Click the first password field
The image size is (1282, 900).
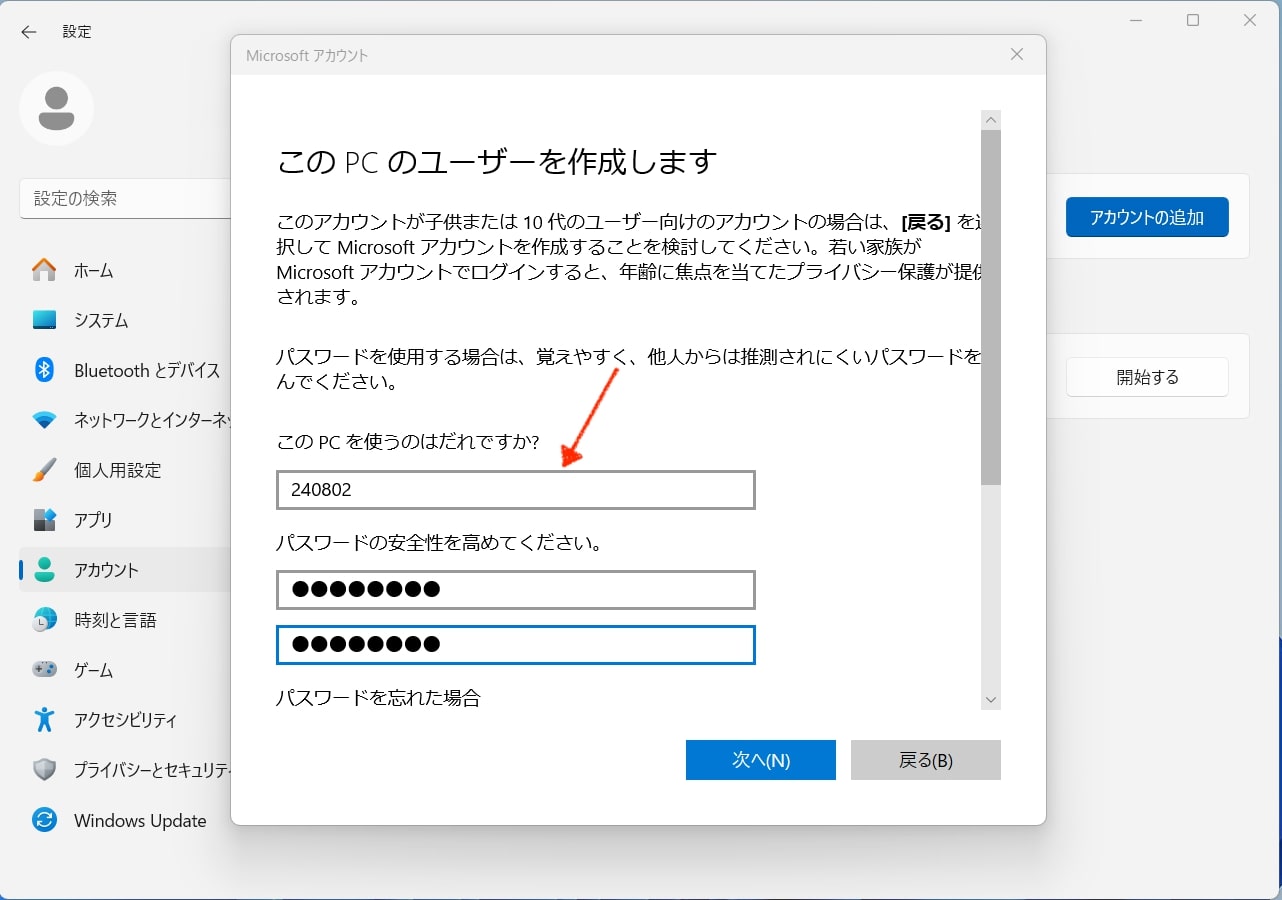(x=516, y=590)
